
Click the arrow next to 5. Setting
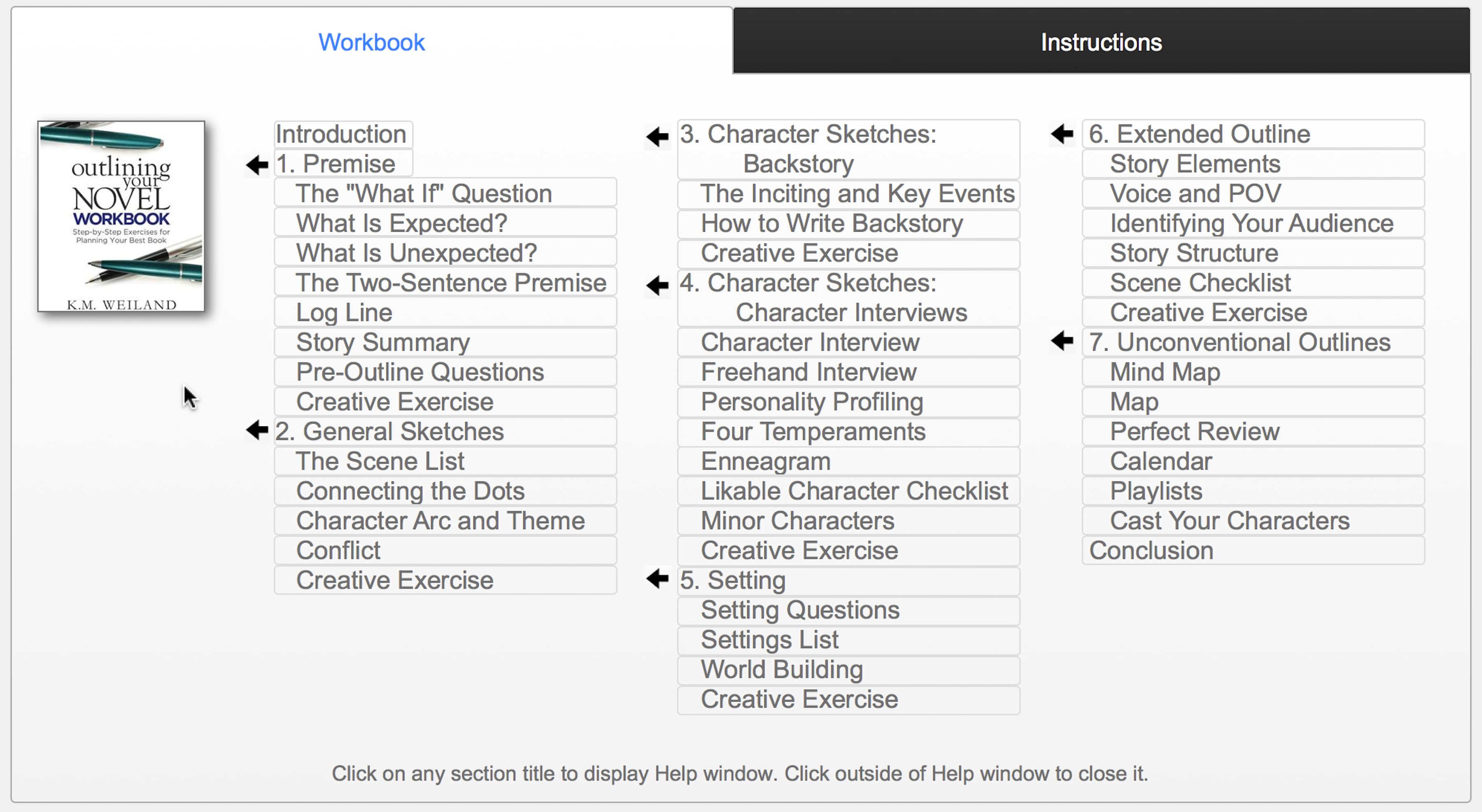[657, 579]
